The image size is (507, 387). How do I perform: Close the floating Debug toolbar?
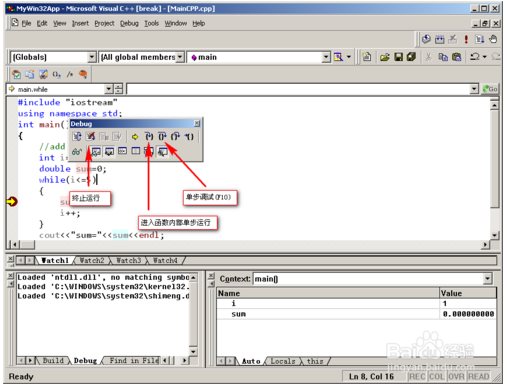(197, 124)
